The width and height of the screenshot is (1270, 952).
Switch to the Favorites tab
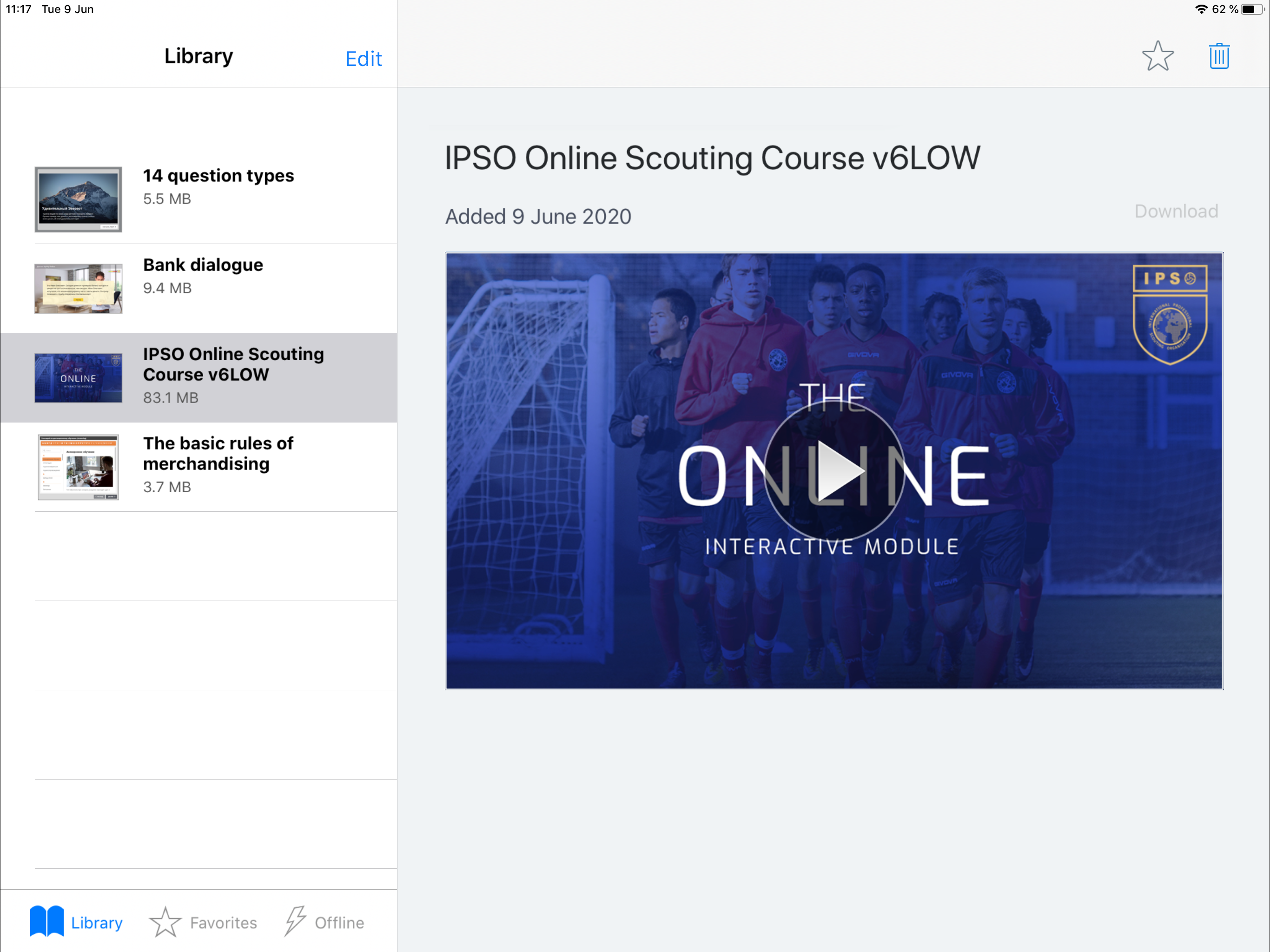pos(203,922)
